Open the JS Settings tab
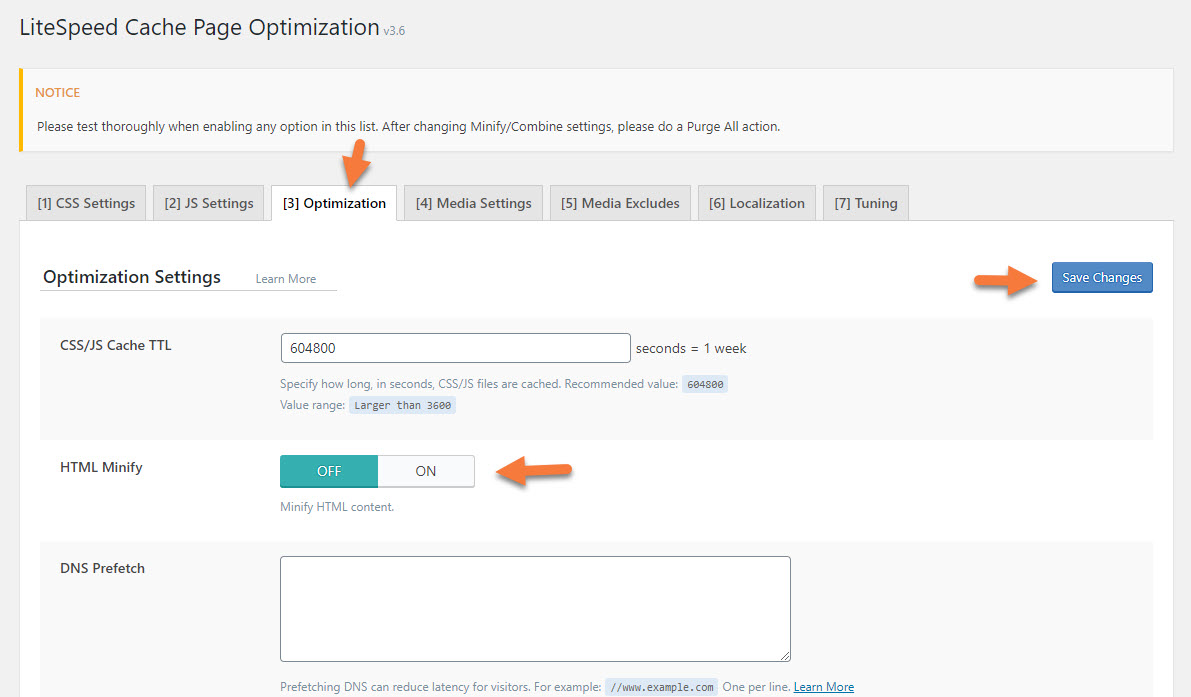Image resolution: width=1191 pixels, height=697 pixels. [x=208, y=202]
